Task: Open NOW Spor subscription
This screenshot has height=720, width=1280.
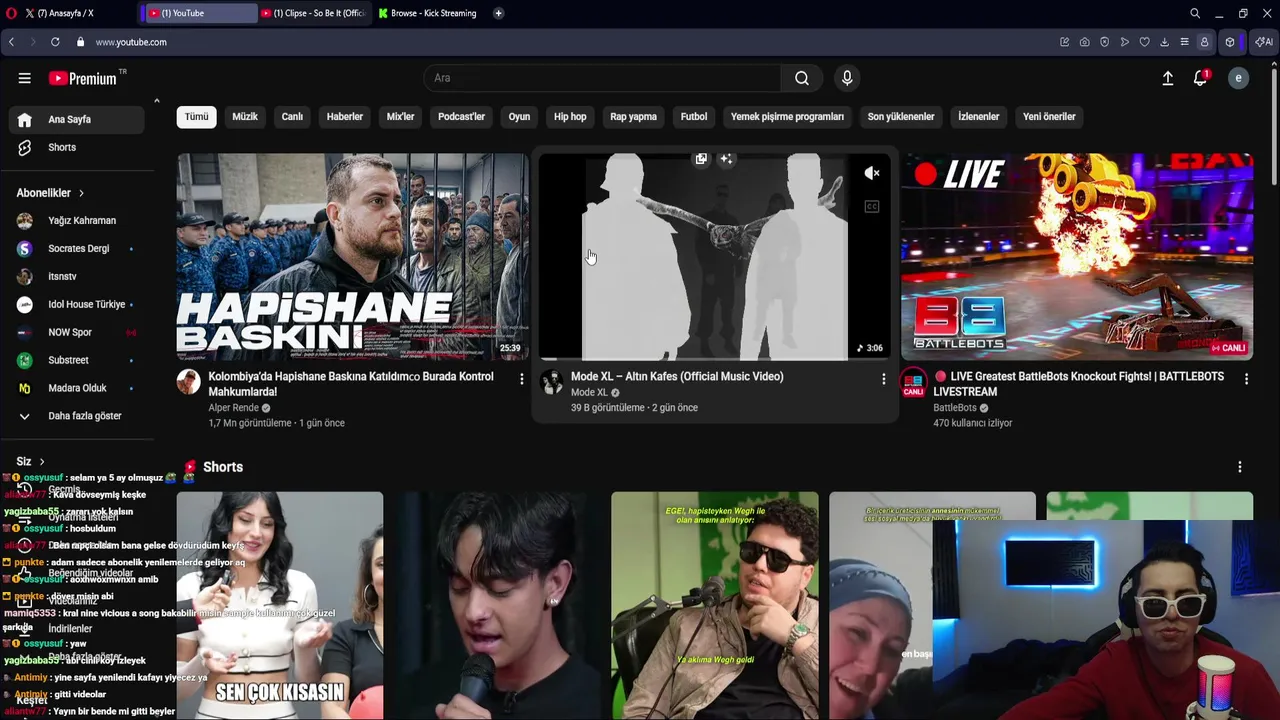Action: click(77, 332)
